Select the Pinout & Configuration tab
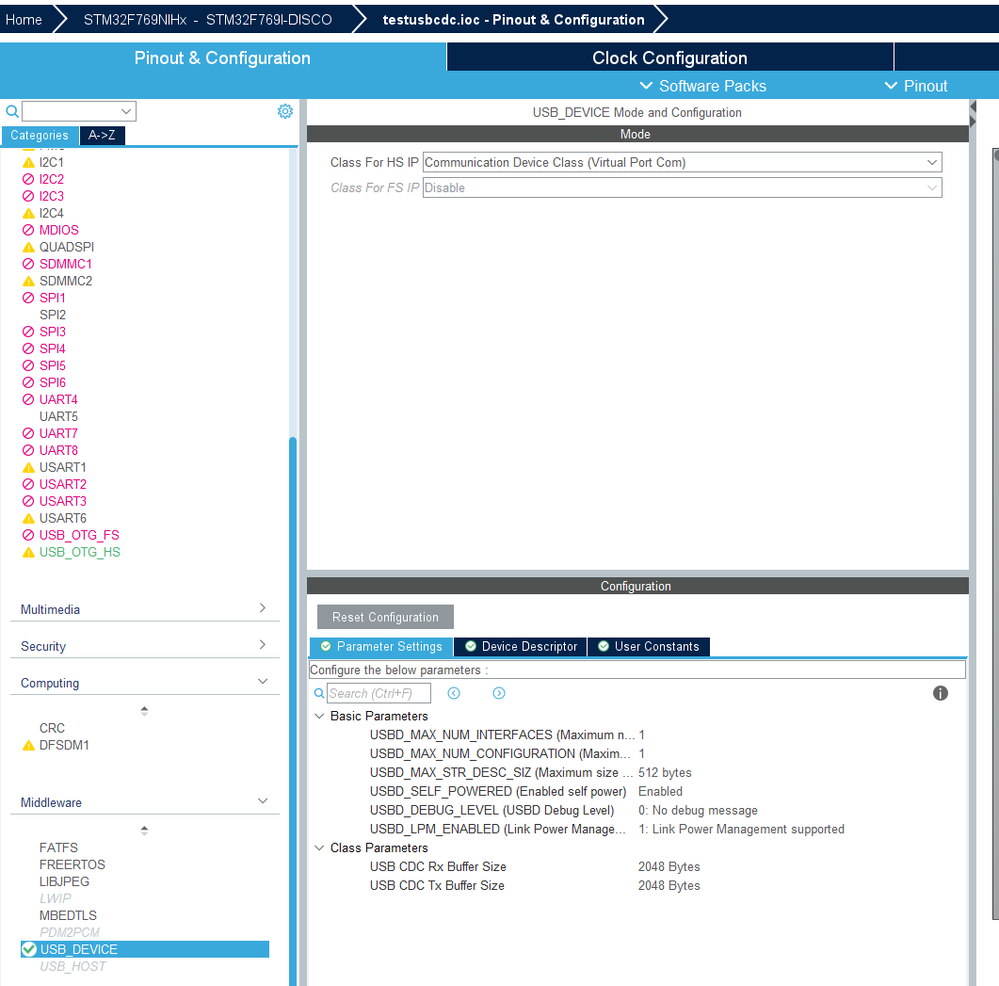 click(222, 58)
